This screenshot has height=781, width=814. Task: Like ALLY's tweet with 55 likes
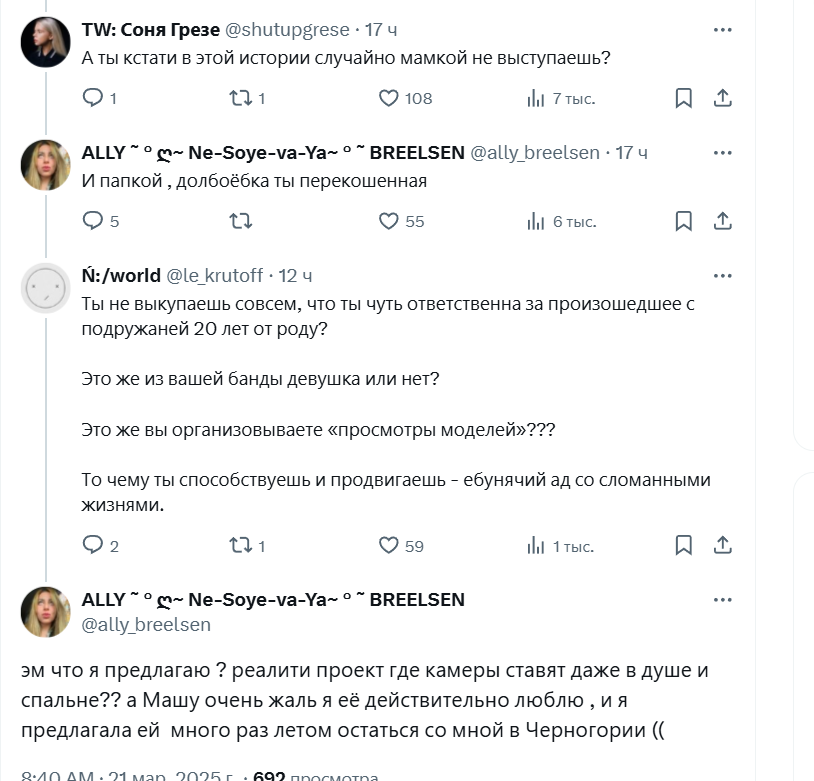pos(389,221)
